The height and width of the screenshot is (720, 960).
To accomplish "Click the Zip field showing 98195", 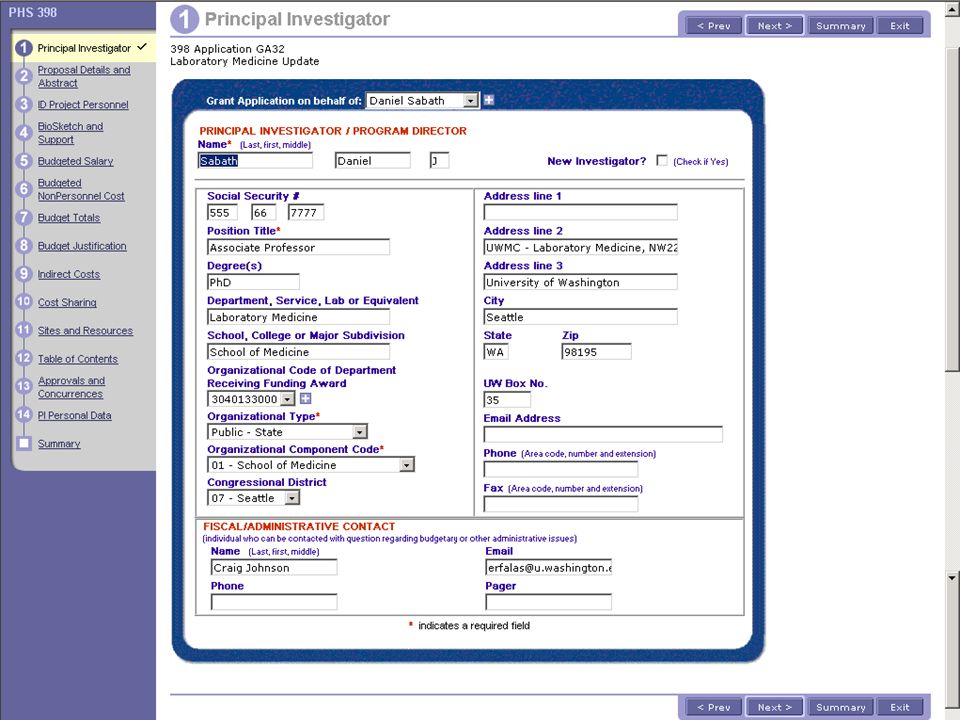I will click(596, 352).
